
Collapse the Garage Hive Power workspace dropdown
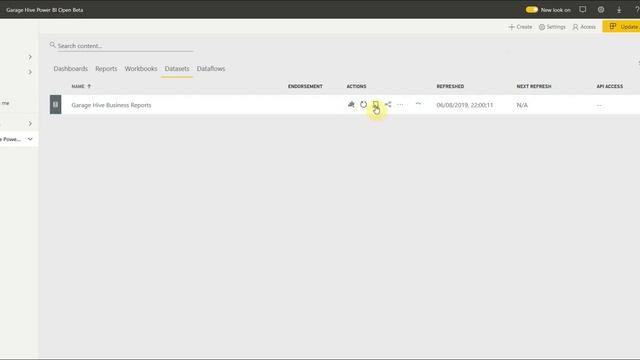pos(30,139)
